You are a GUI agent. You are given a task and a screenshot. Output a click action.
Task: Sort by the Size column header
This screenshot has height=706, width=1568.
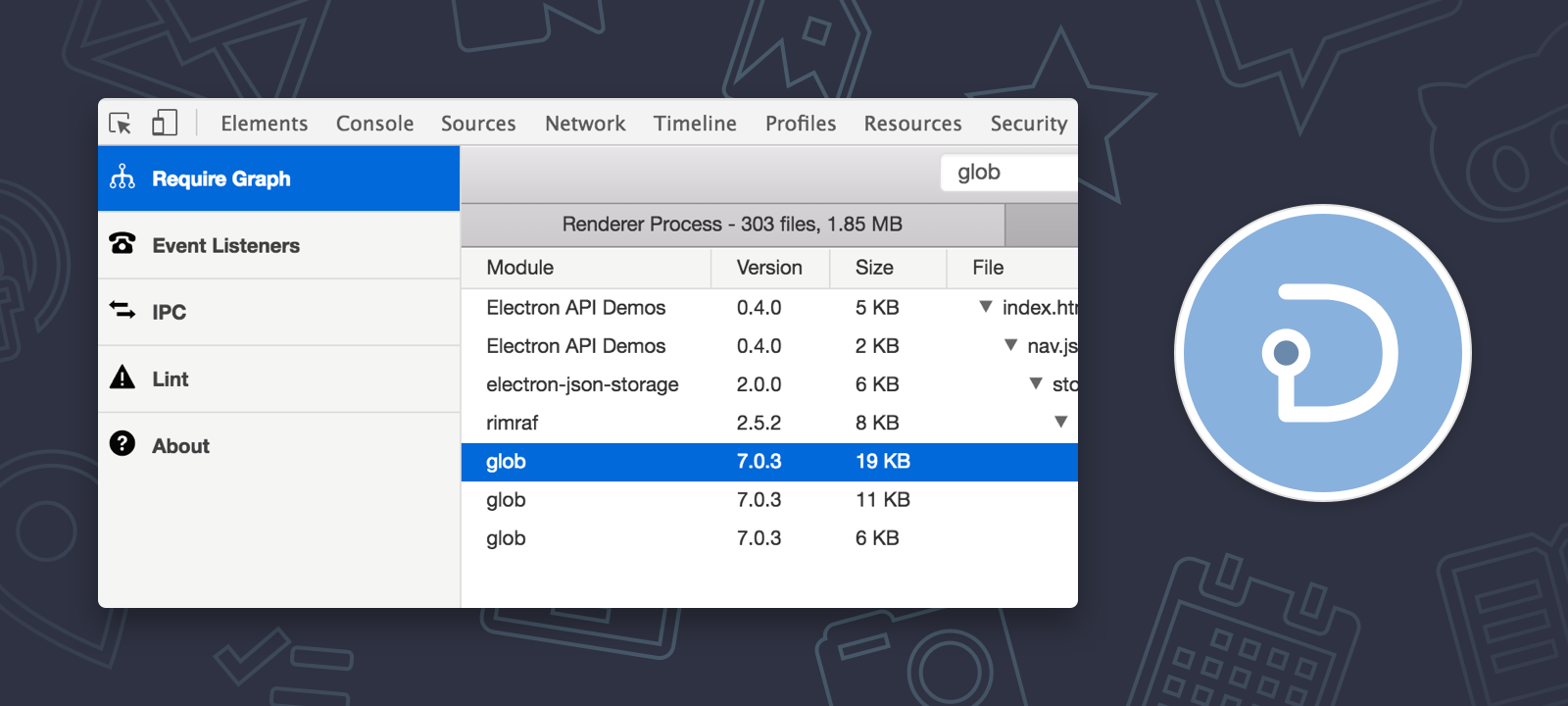[x=874, y=268]
